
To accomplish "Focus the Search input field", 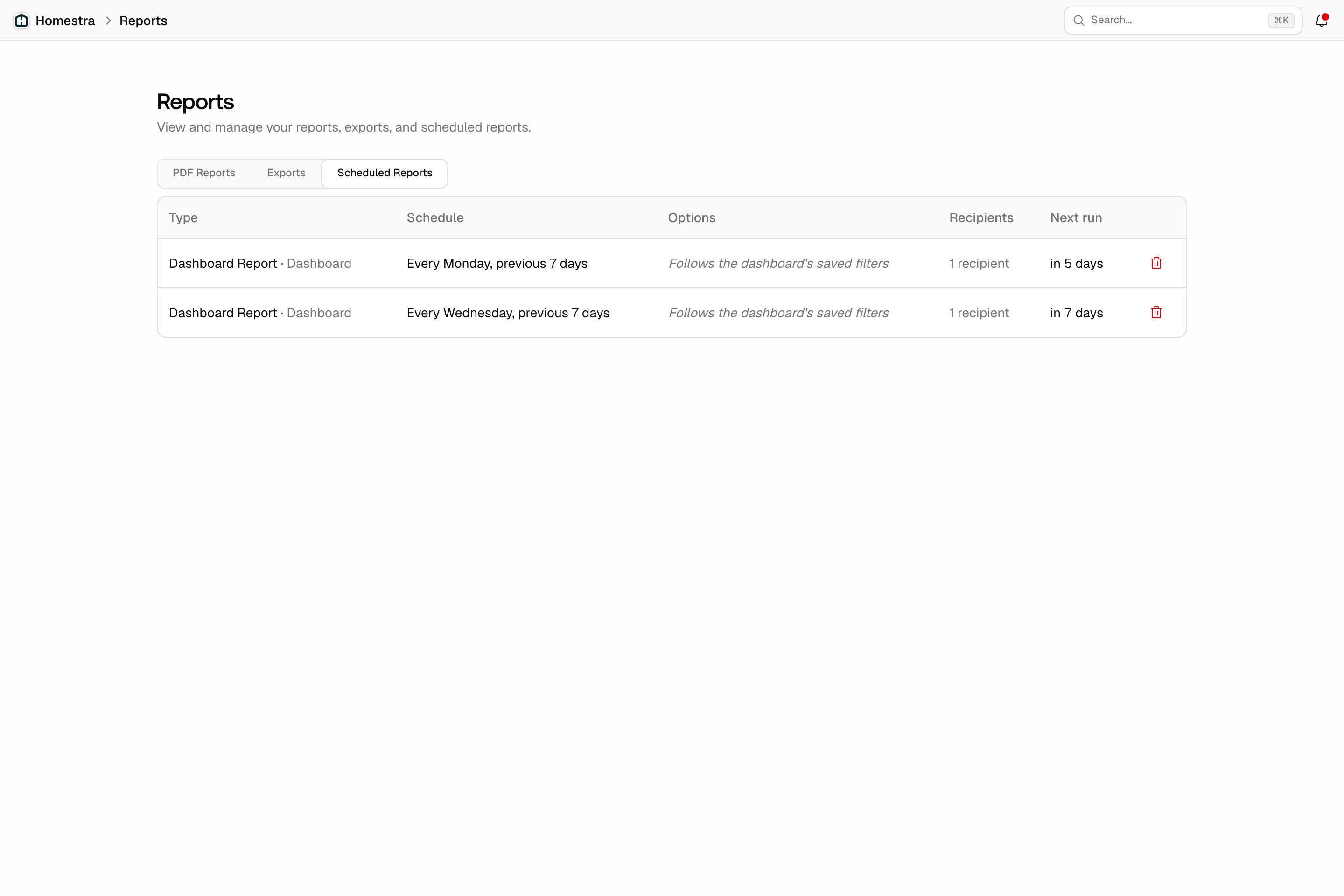I will [x=1183, y=21].
